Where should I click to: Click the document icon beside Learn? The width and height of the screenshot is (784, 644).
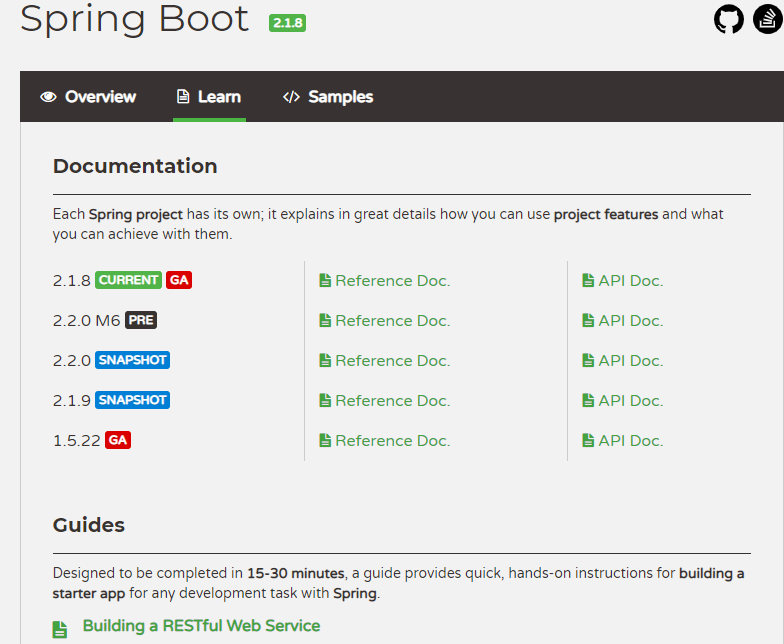(x=183, y=96)
